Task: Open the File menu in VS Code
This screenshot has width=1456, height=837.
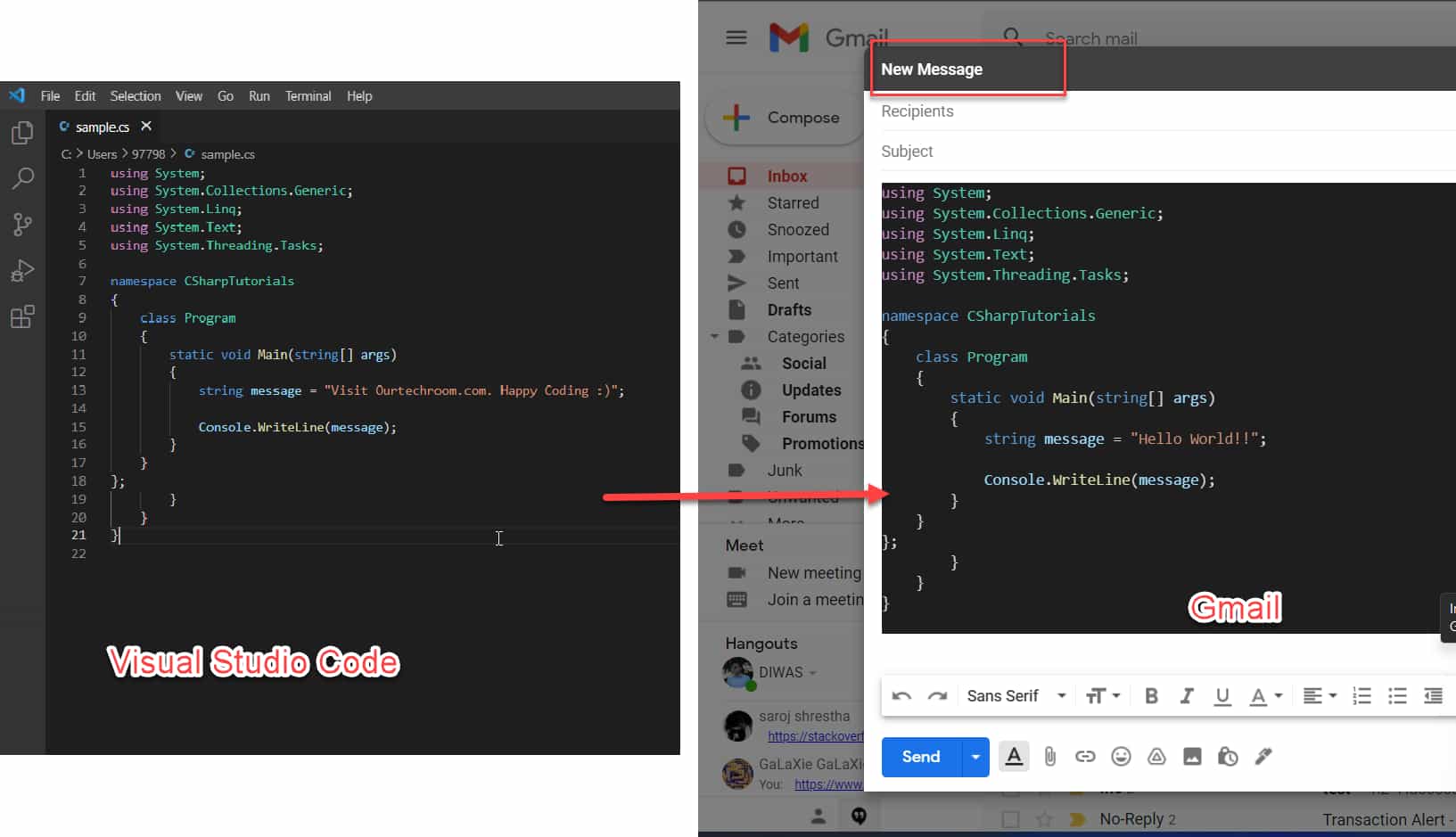Action: [50, 96]
